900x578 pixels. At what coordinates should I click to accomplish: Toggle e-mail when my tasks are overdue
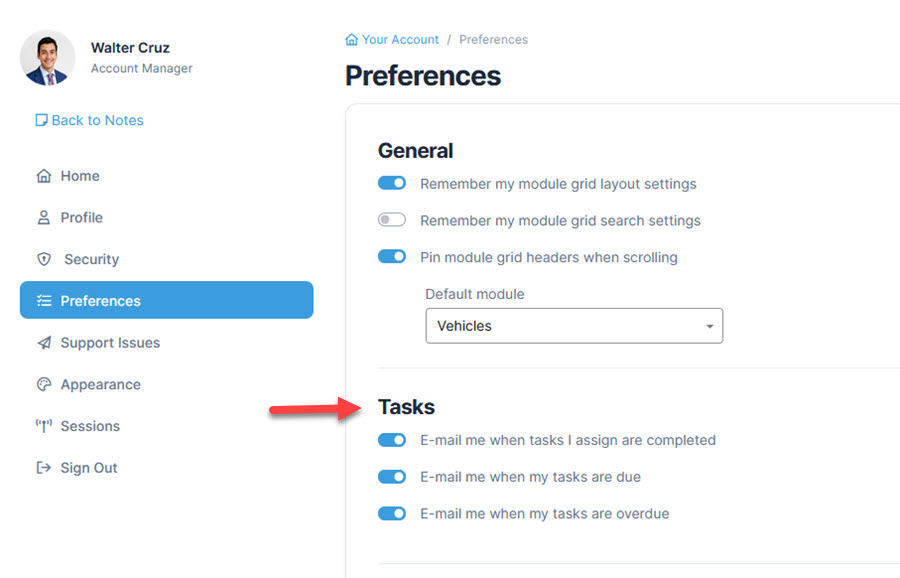click(x=392, y=514)
